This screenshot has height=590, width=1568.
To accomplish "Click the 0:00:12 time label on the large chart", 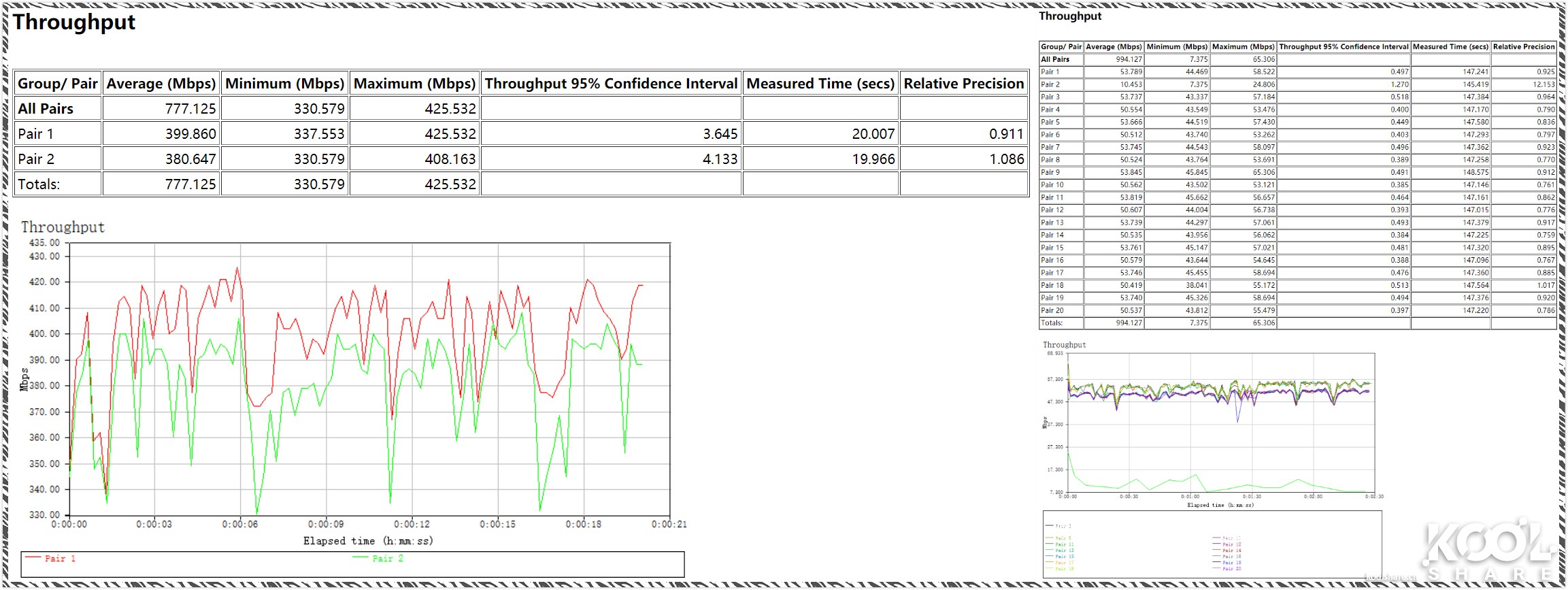I will [x=412, y=524].
